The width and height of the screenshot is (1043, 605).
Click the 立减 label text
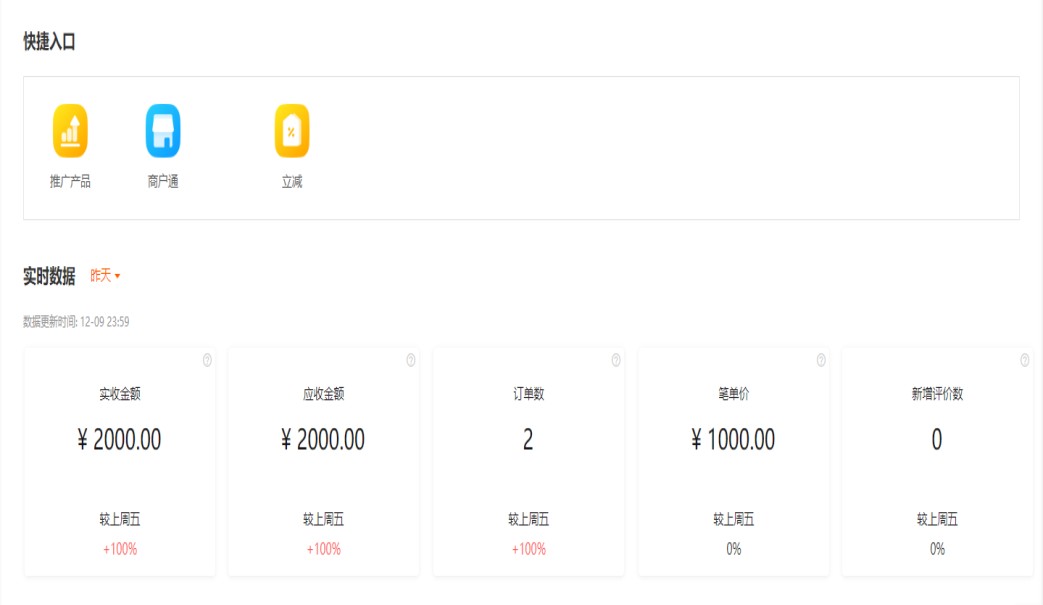(292, 182)
